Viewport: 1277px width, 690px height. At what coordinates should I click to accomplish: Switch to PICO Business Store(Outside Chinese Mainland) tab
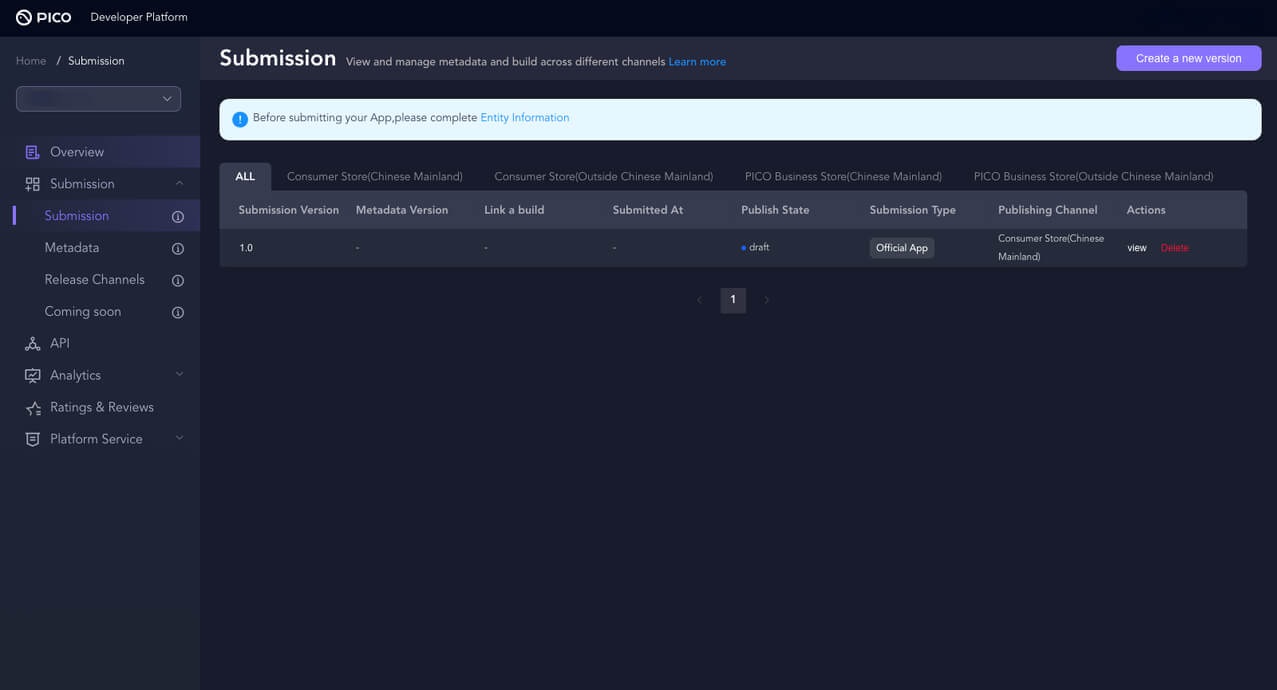point(1093,177)
